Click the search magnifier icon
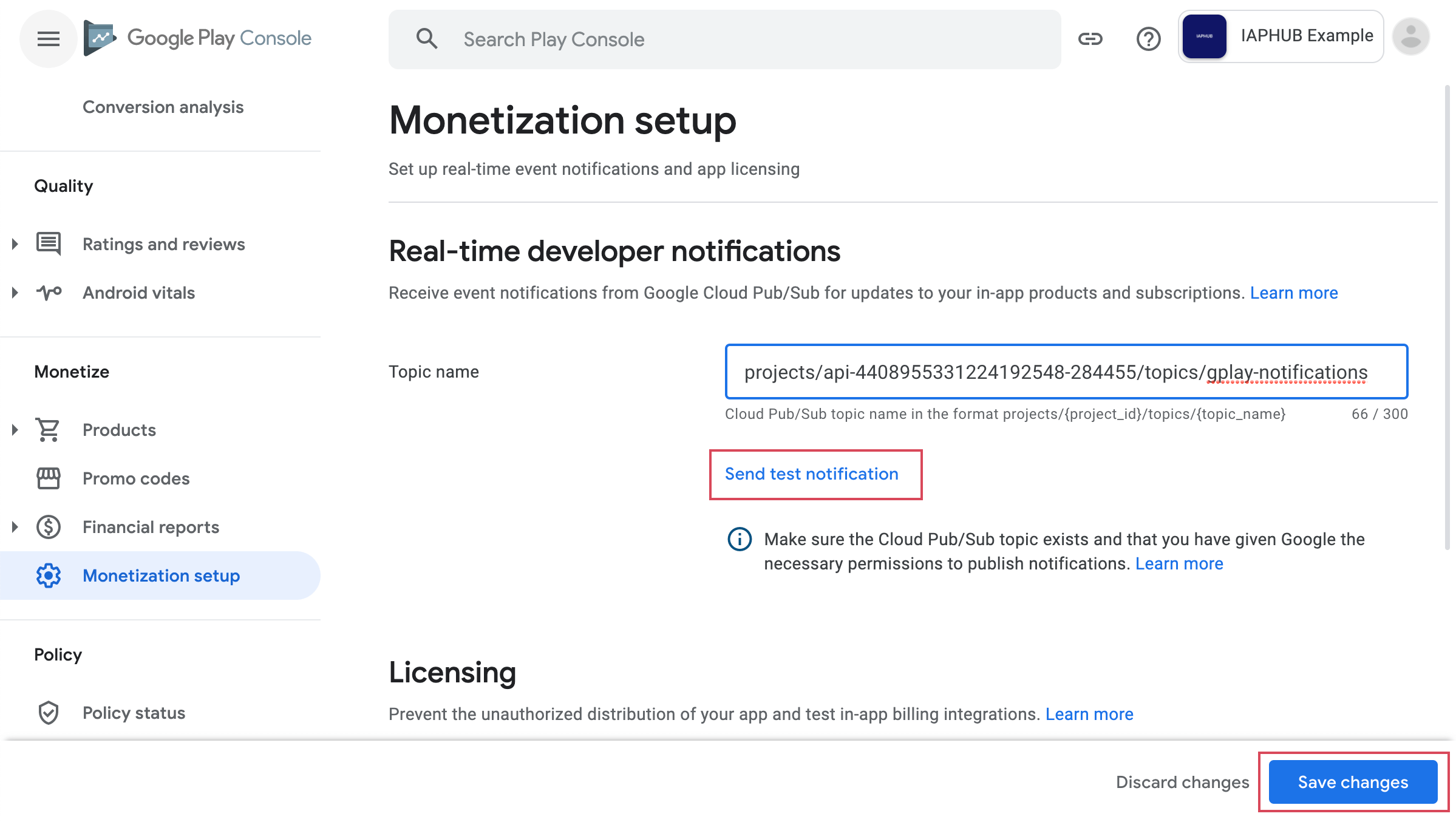 tap(427, 39)
